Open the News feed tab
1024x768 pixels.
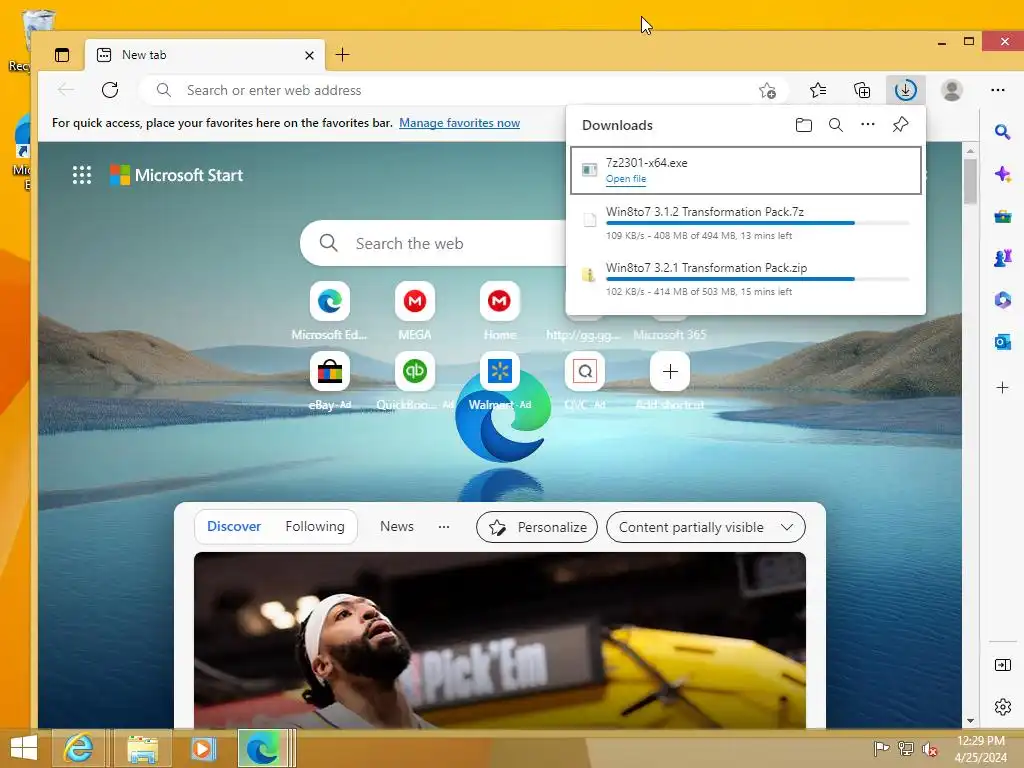396,526
